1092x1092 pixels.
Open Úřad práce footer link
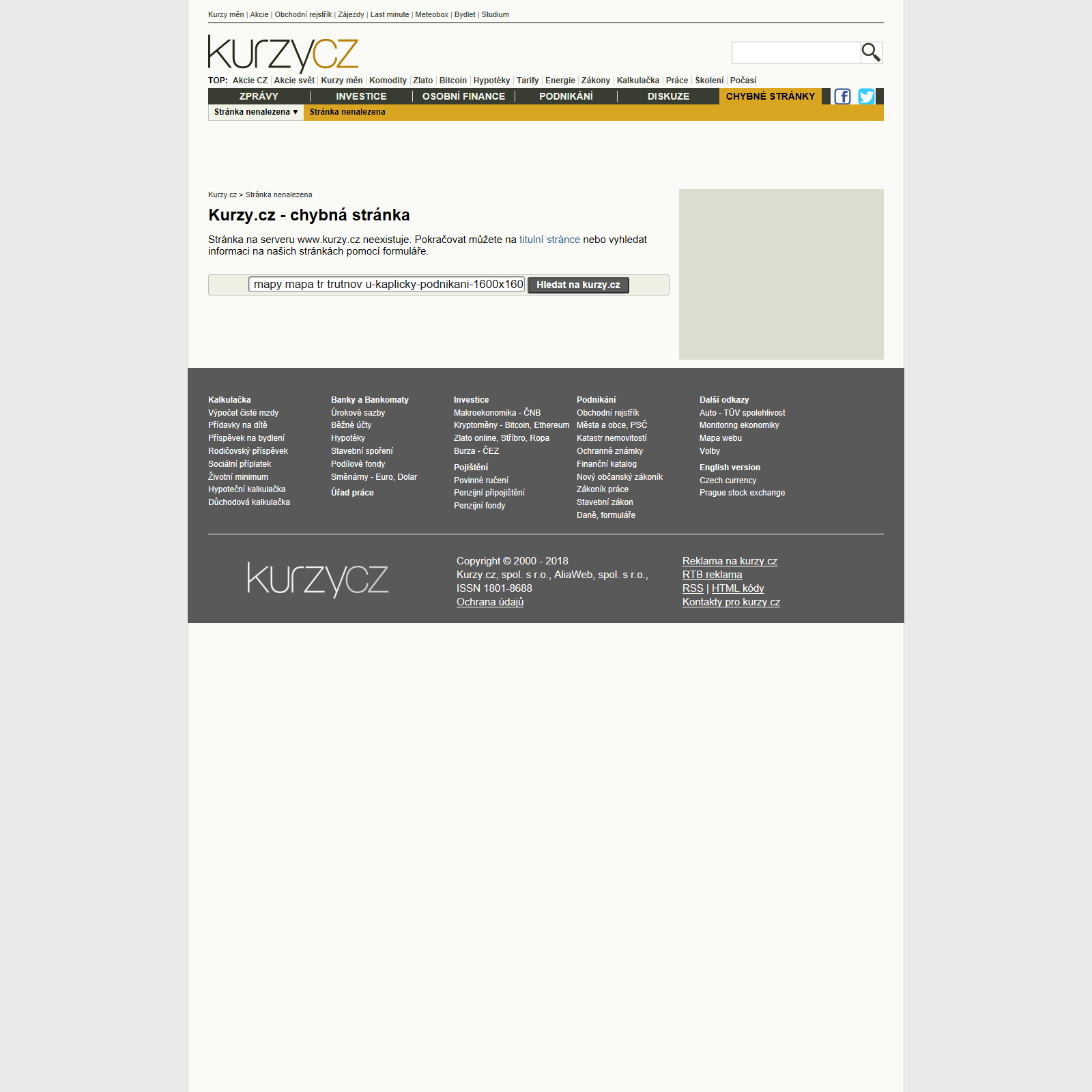click(x=352, y=493)
